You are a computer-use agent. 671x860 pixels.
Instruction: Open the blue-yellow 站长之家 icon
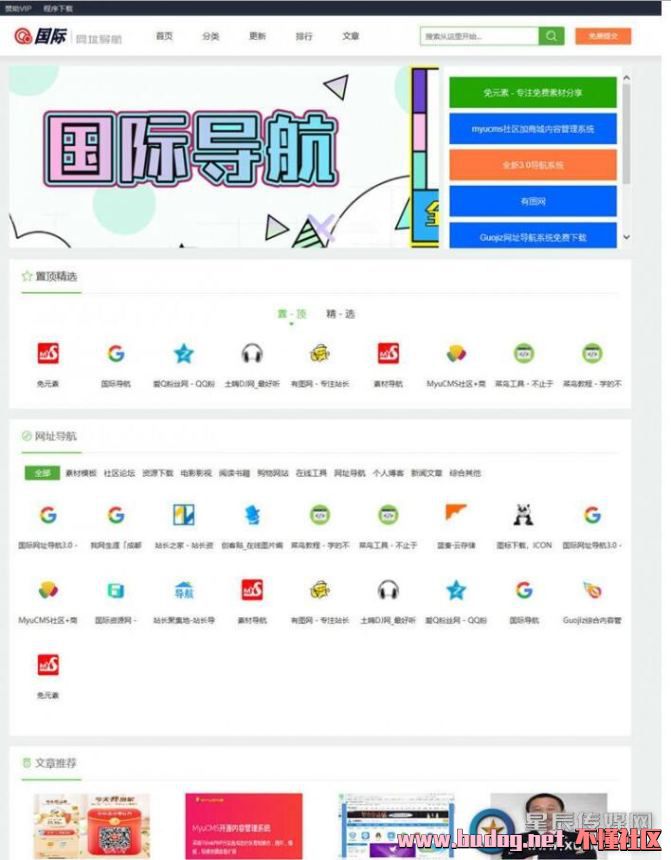pos(184,514)
